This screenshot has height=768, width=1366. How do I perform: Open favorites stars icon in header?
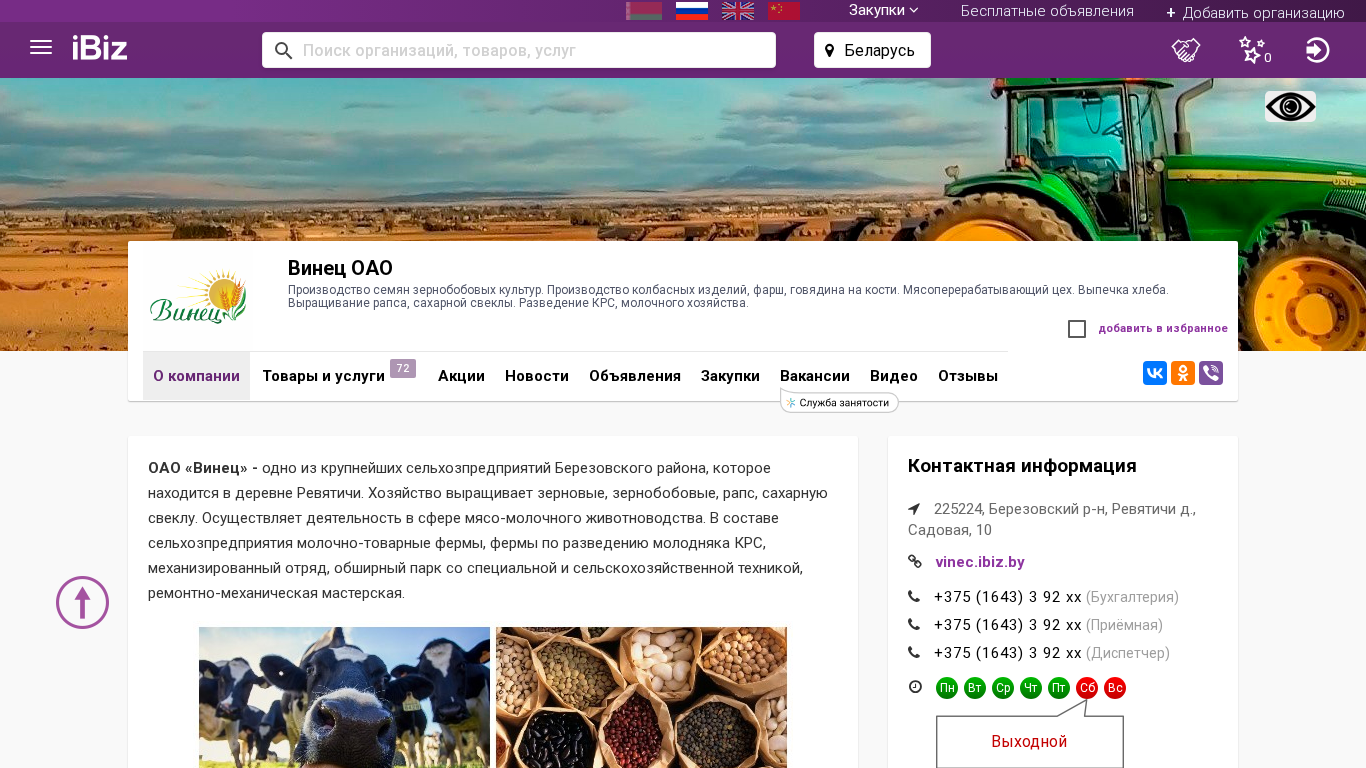pos(1254,50)
